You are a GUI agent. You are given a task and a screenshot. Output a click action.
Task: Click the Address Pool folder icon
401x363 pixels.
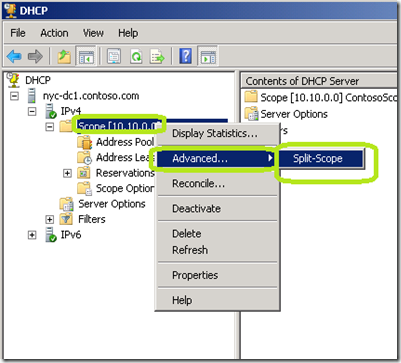pos(84,142)
